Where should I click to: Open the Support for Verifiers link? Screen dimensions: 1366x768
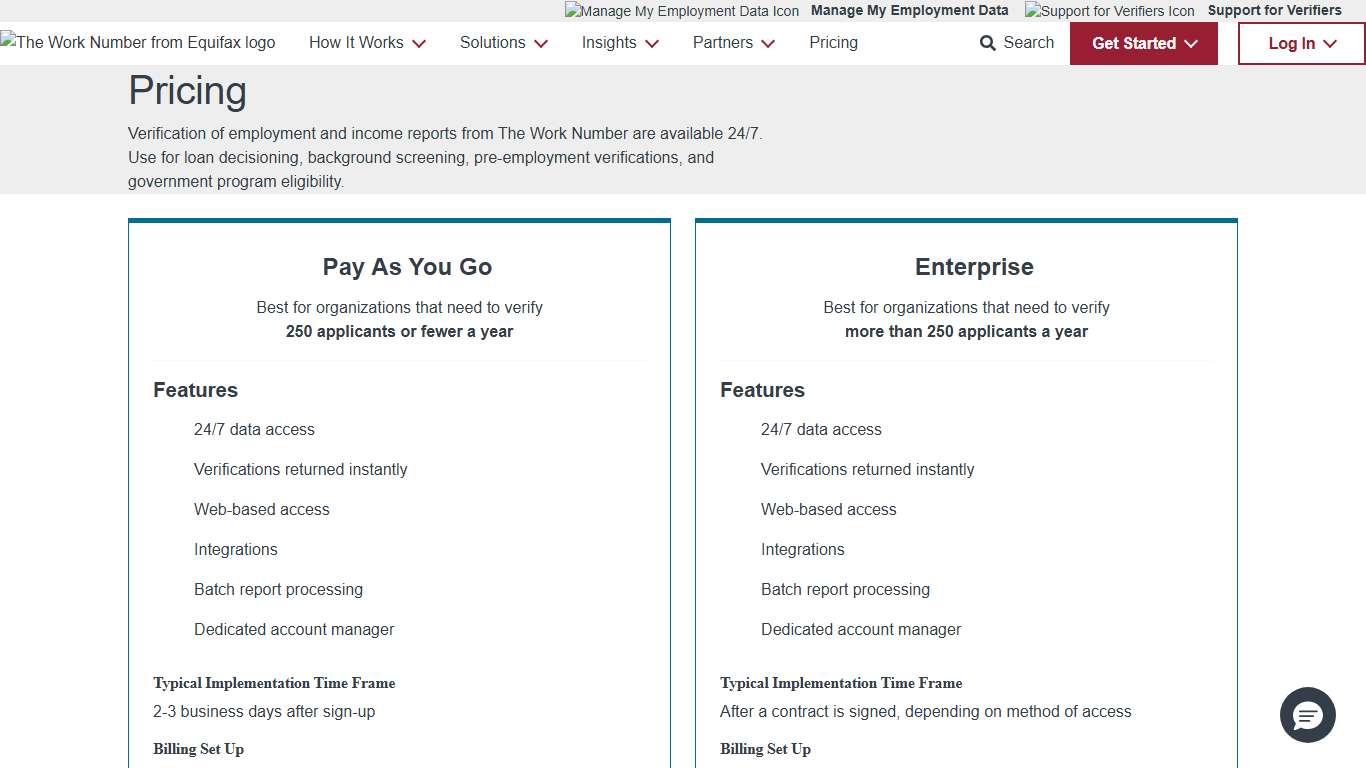pos(1275,10)
